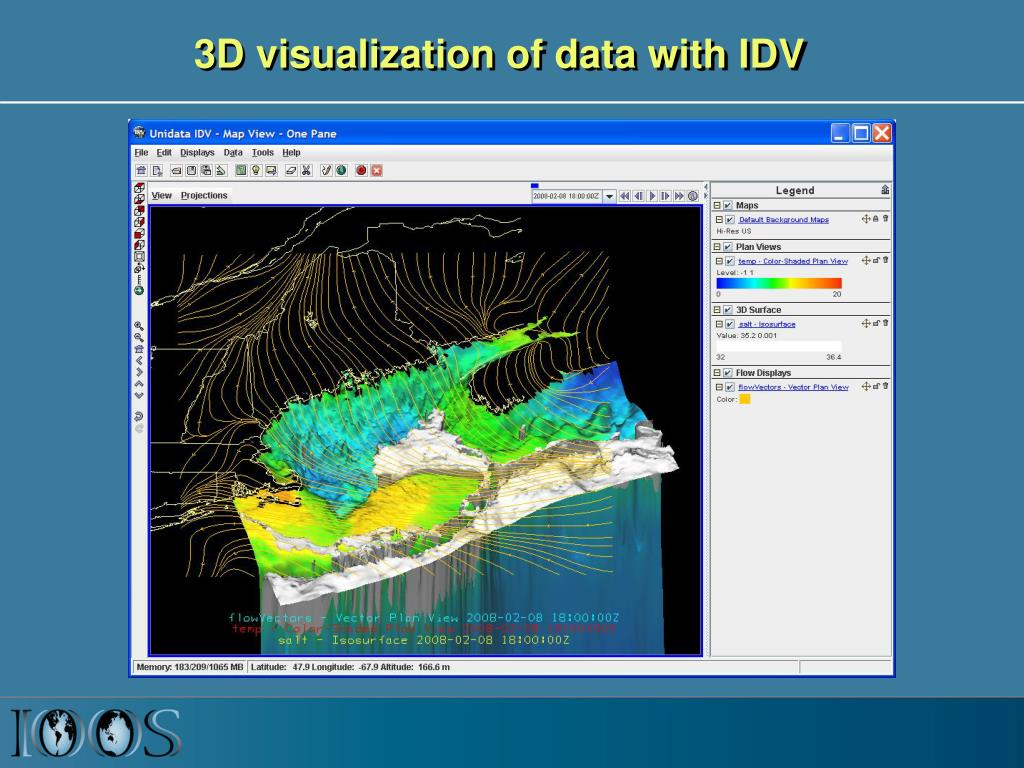Click the orange flow vectors color swatch
Screen dimensions: 1024x768
(x=744, y=399)
